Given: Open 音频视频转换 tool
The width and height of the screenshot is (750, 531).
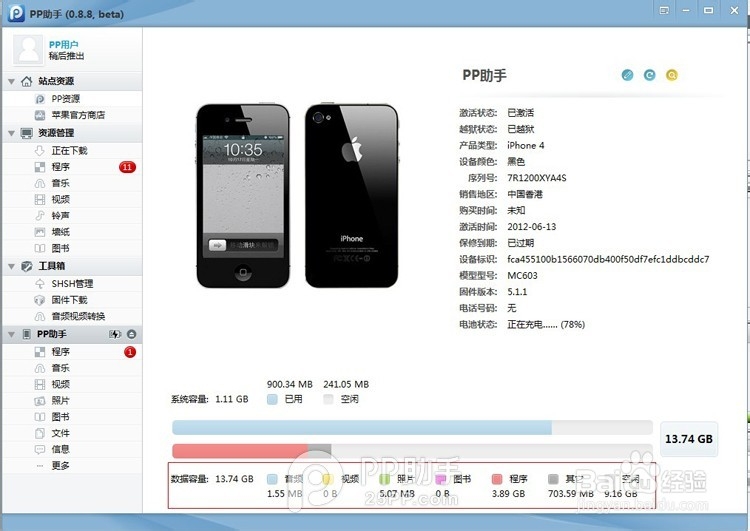Looking at the screenshot, I should [72, 316].
